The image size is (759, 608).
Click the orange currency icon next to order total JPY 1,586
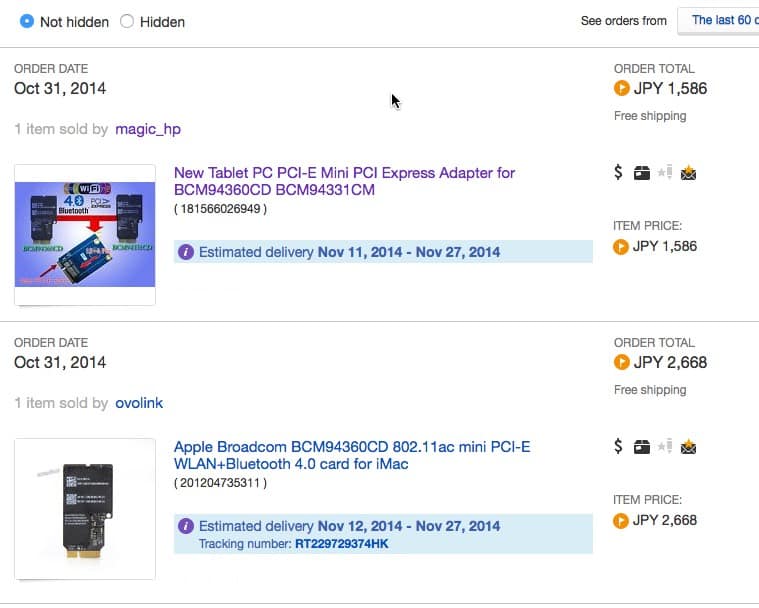621,88
